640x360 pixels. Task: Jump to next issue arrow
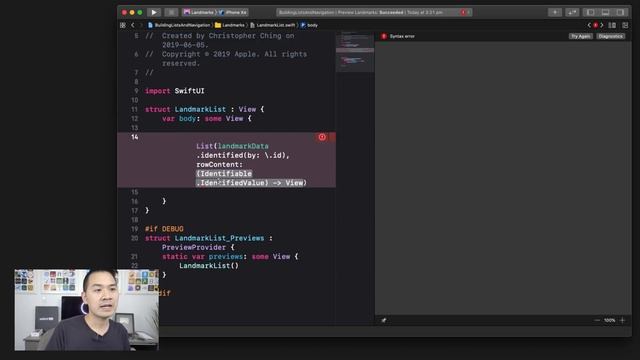pos(602,25)
